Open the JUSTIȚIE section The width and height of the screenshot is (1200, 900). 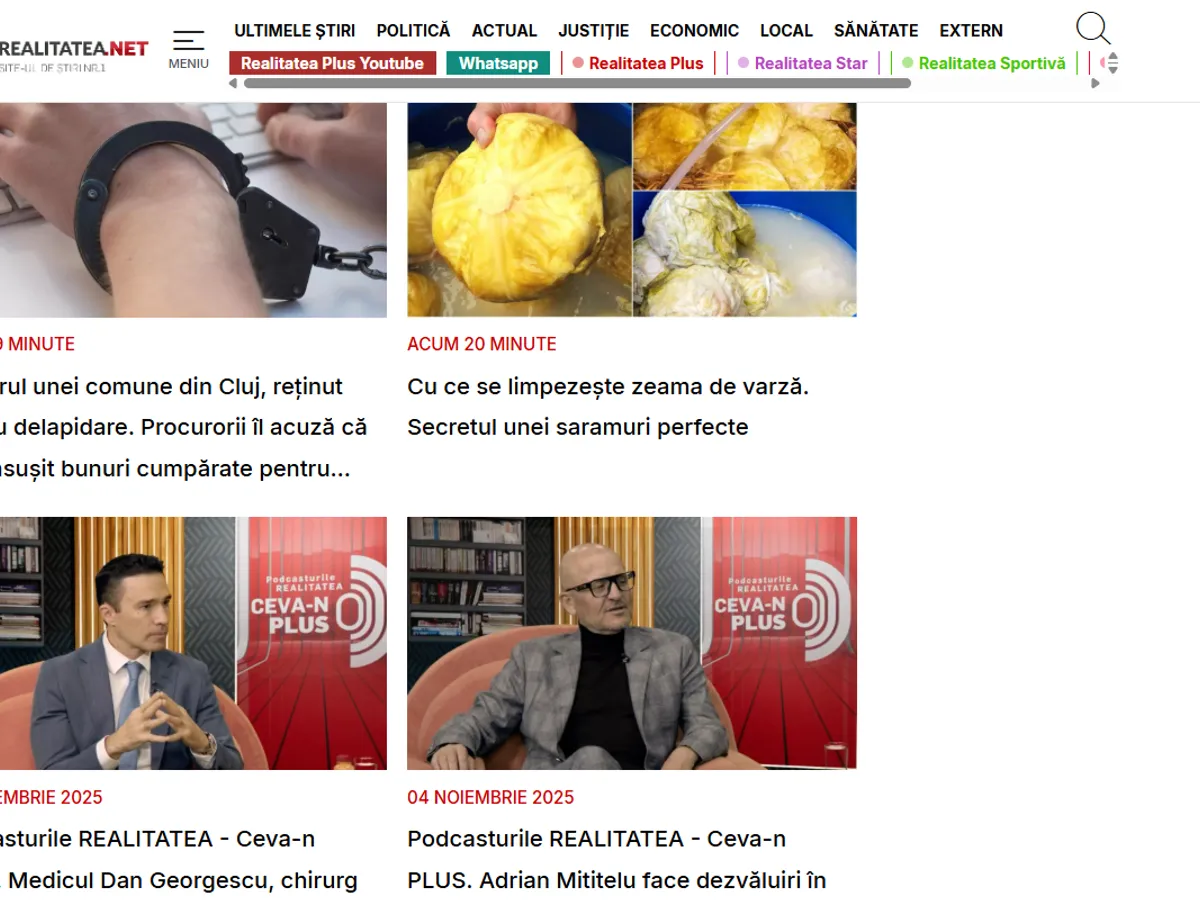pyautogui.click(x=594, y=30)
